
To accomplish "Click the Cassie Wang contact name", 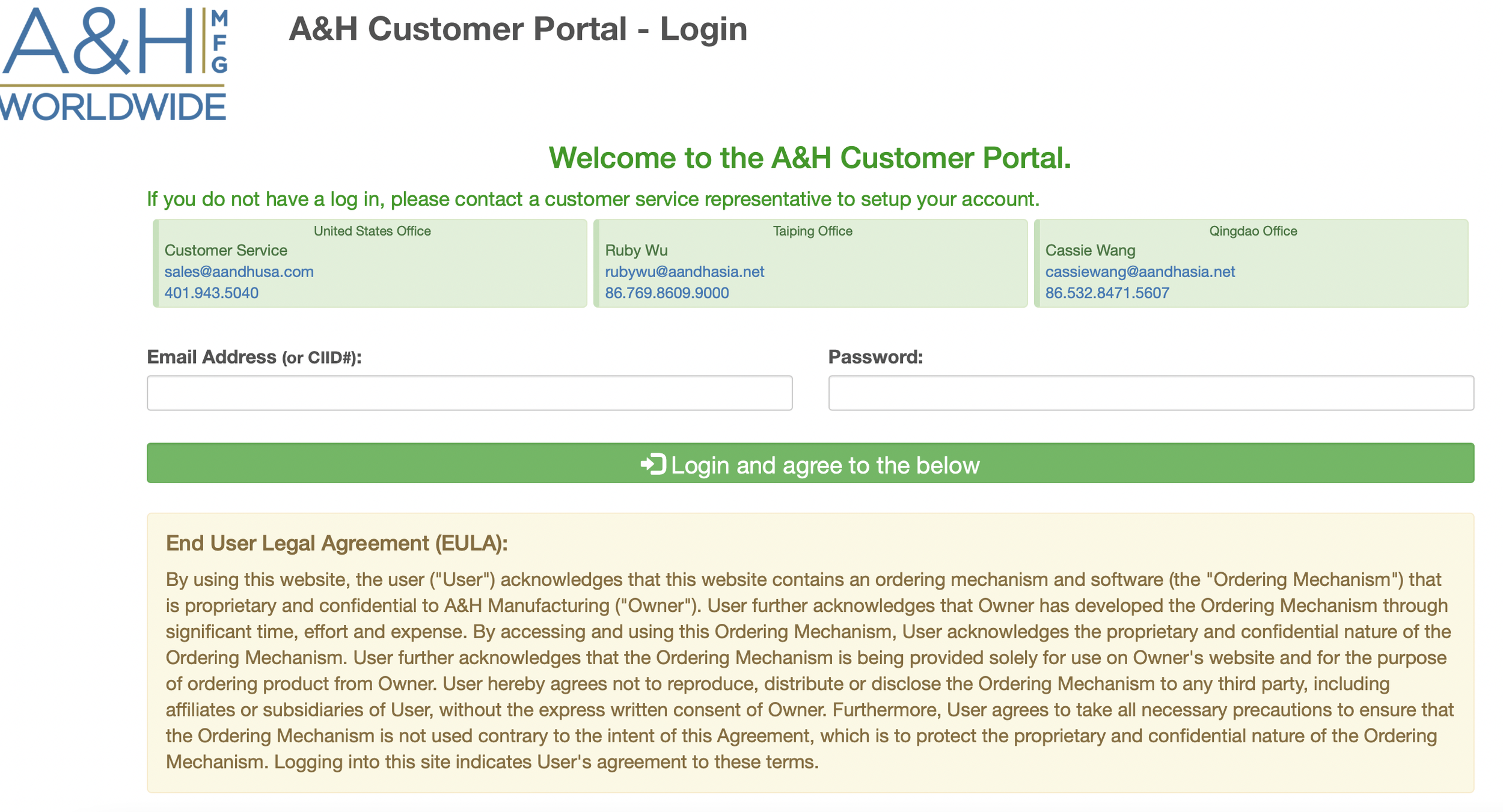I will pos(1090,251).
